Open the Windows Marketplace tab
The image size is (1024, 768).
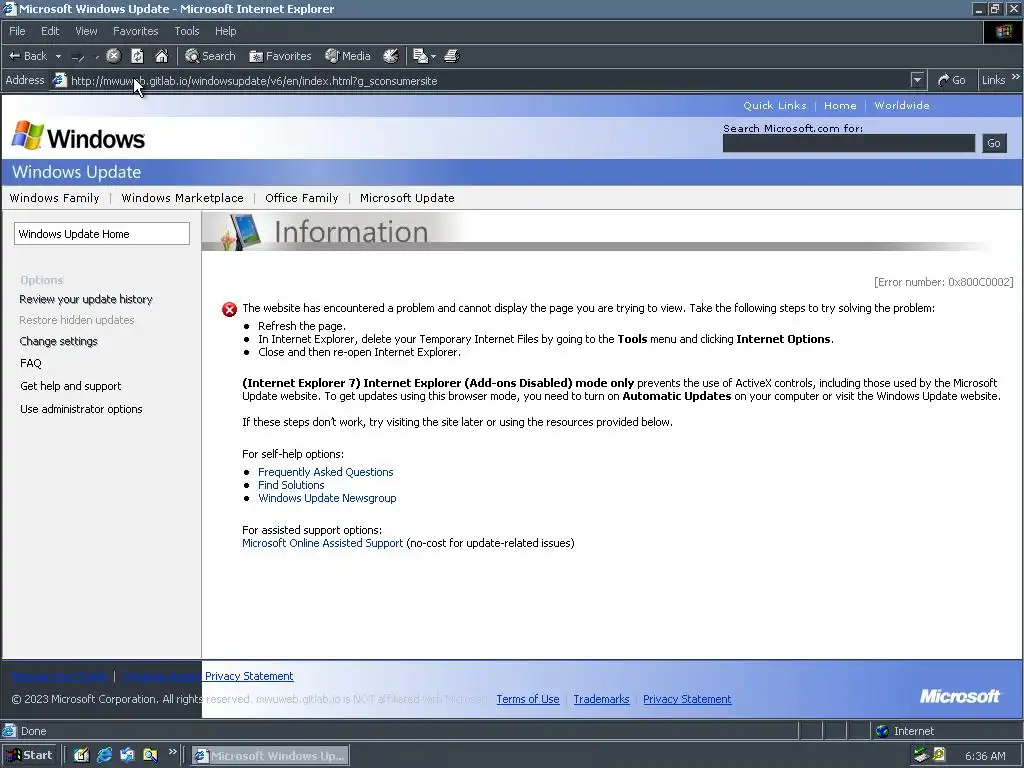click(x=182, y=198)
